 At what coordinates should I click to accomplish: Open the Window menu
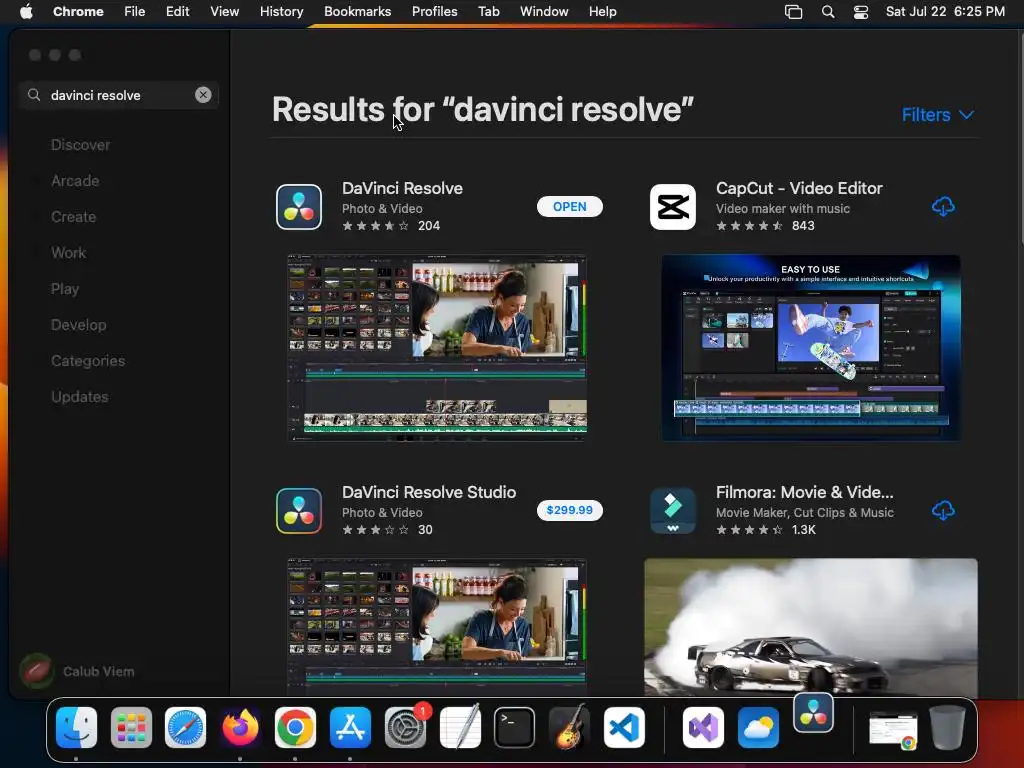(544, 12)
